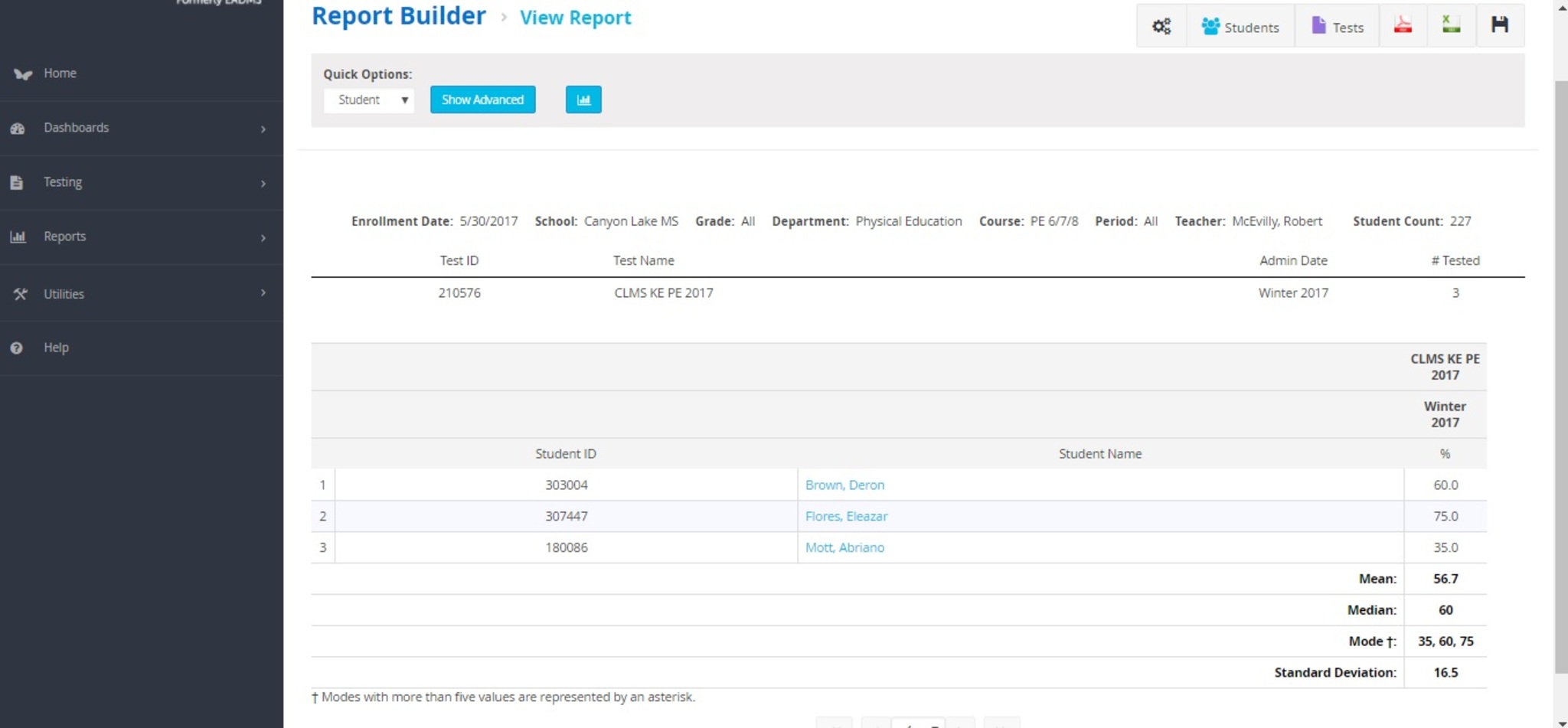The image size is (1568, 728).
Task: Save the report with disk icon
Action: coord(1500,25)
